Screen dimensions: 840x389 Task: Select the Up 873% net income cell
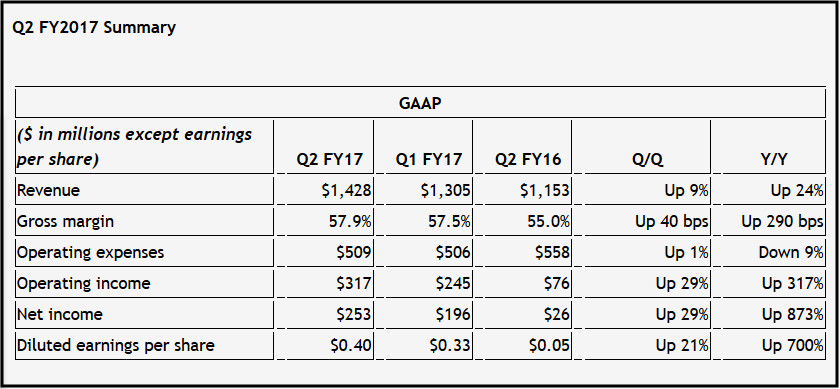tap(793, 315)
